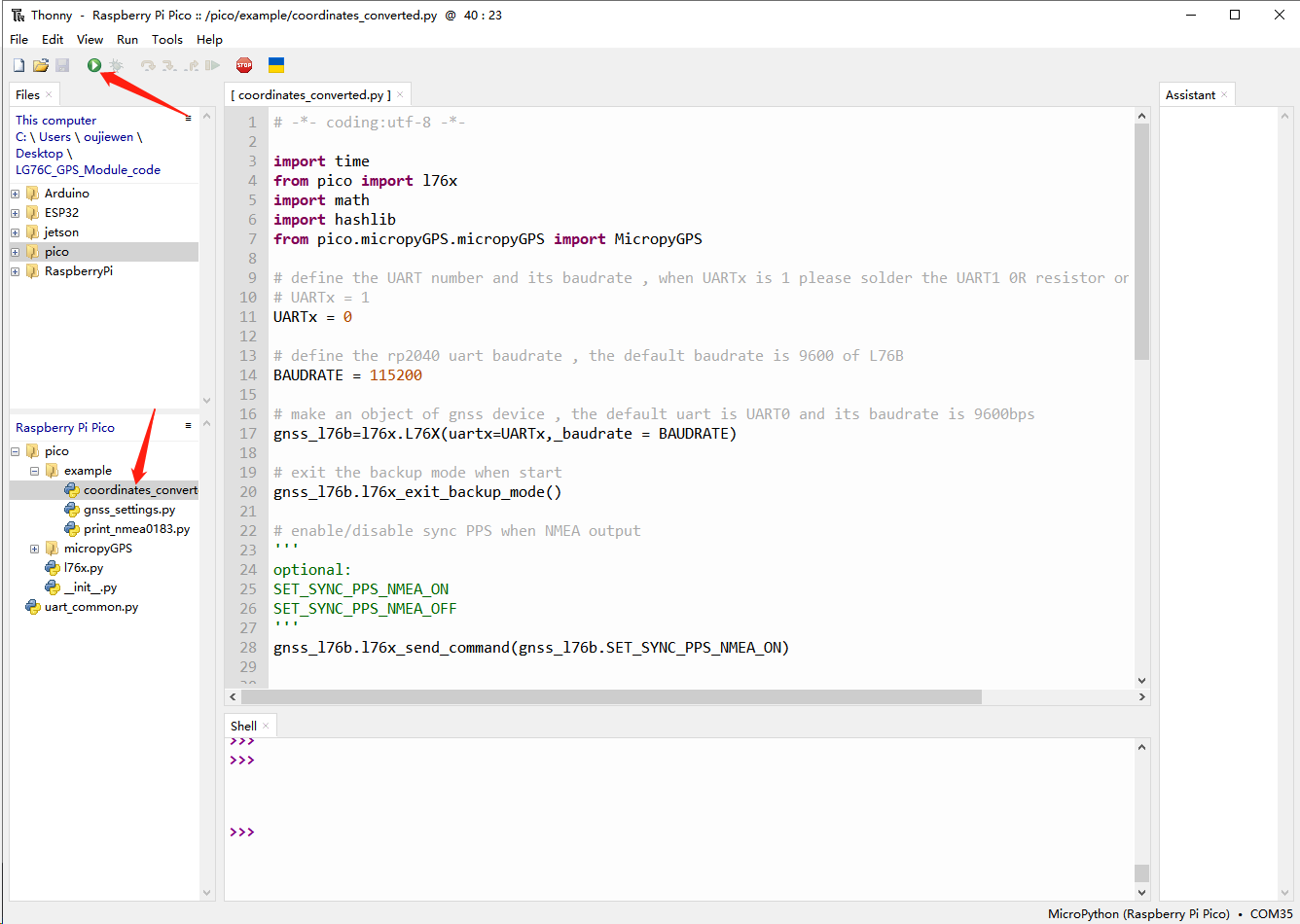Open the Raspberry Pi Pico panel menu
1300x924 pixels.
(188, 425)
